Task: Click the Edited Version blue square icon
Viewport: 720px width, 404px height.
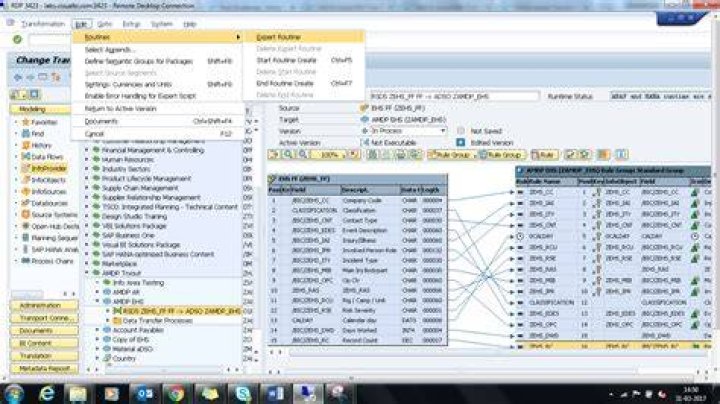Action: [461, 143]
